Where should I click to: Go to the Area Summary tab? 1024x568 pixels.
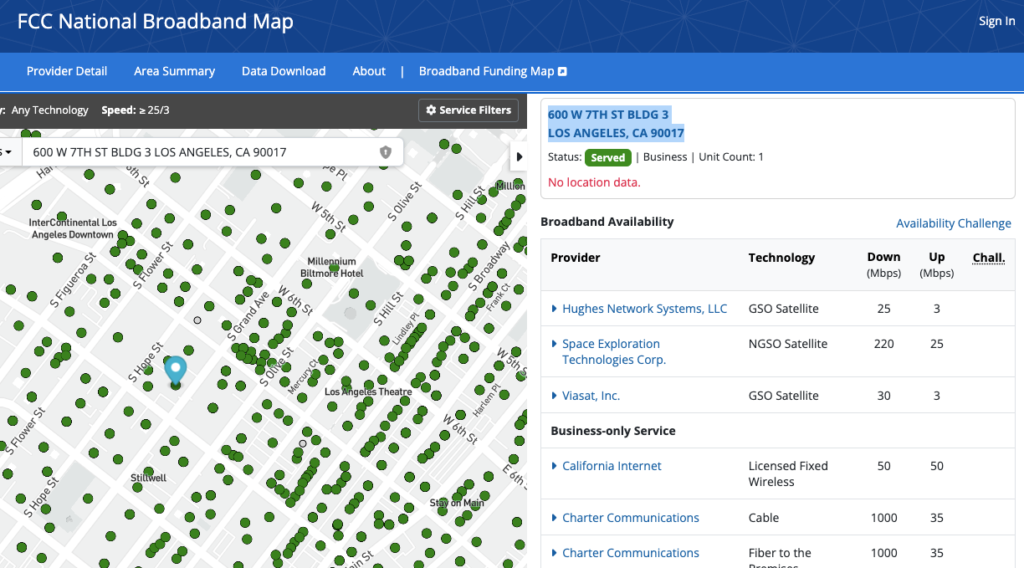pyautogui.click(x=174, y=71)
